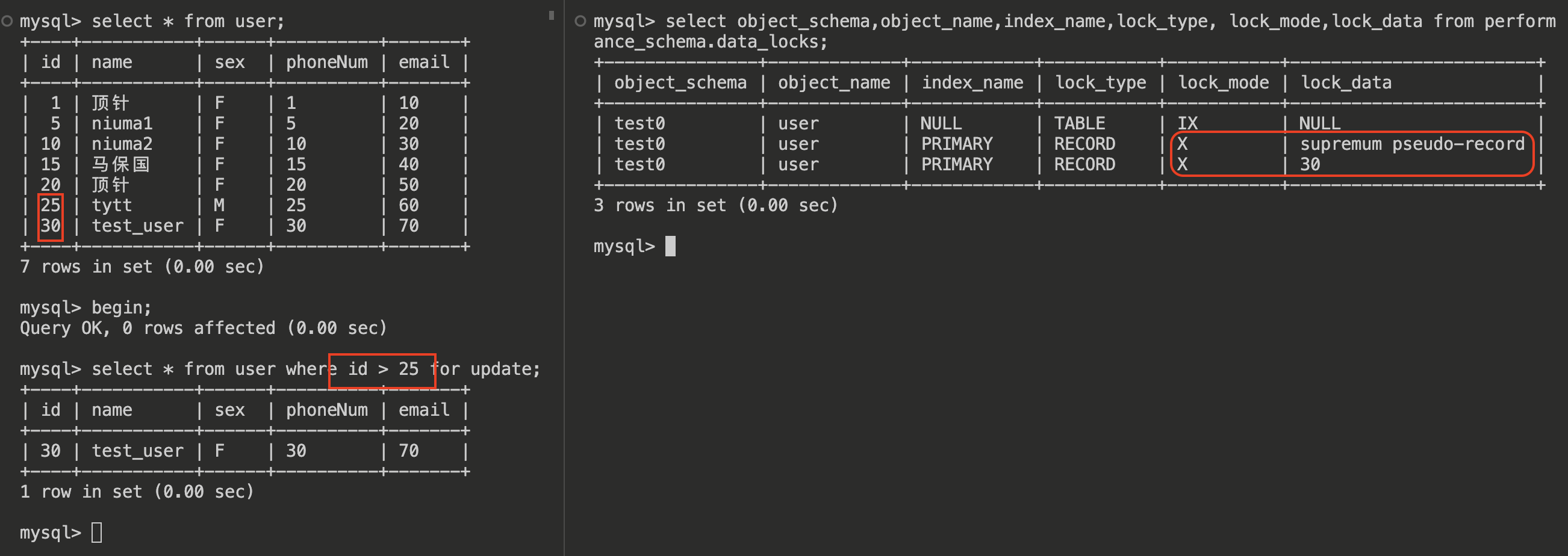Click the lock_data value "30" in right terminal
1568x556 pixels.
1310,164
